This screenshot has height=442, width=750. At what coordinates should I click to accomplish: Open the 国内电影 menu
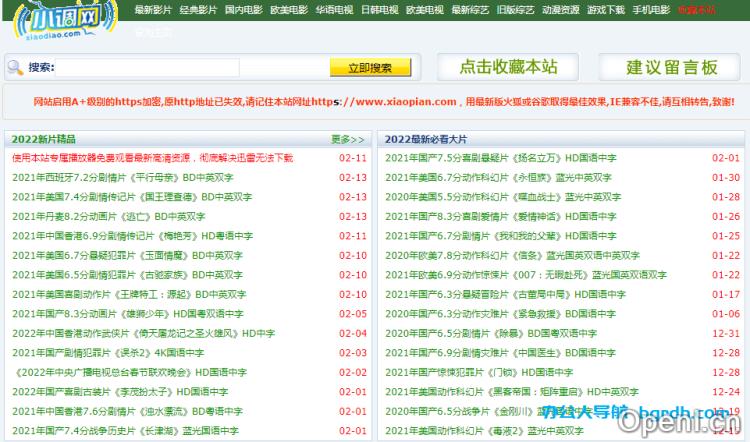tap(243, 10)
